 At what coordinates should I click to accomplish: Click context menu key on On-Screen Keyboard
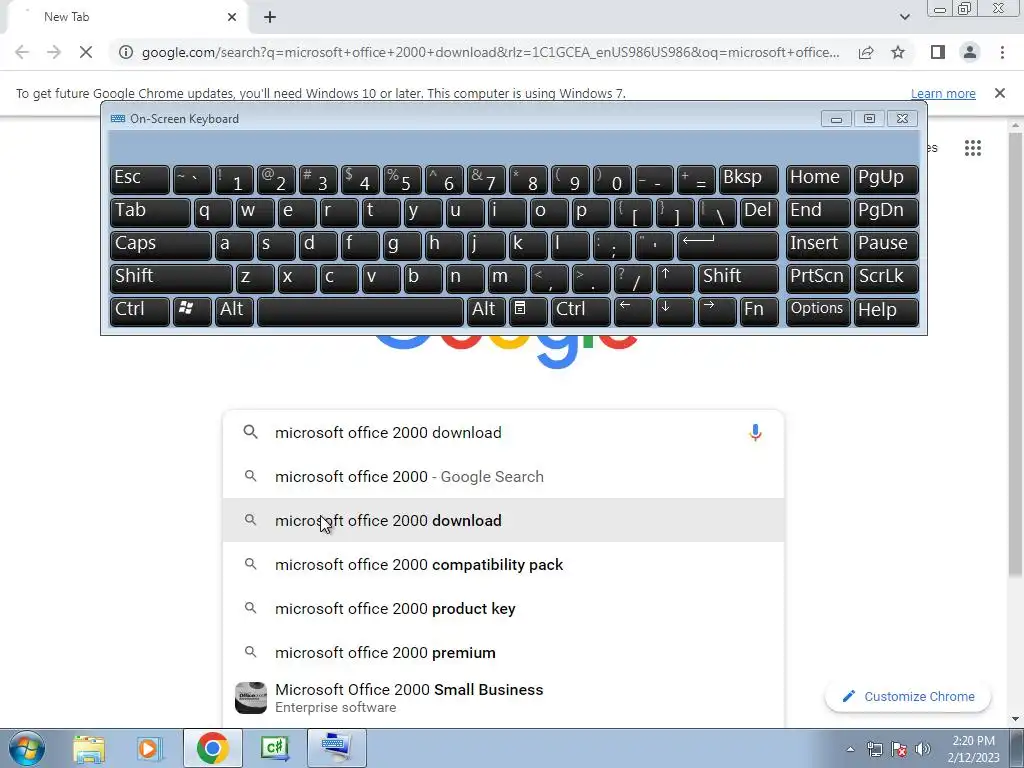click(x=528, y=311)
